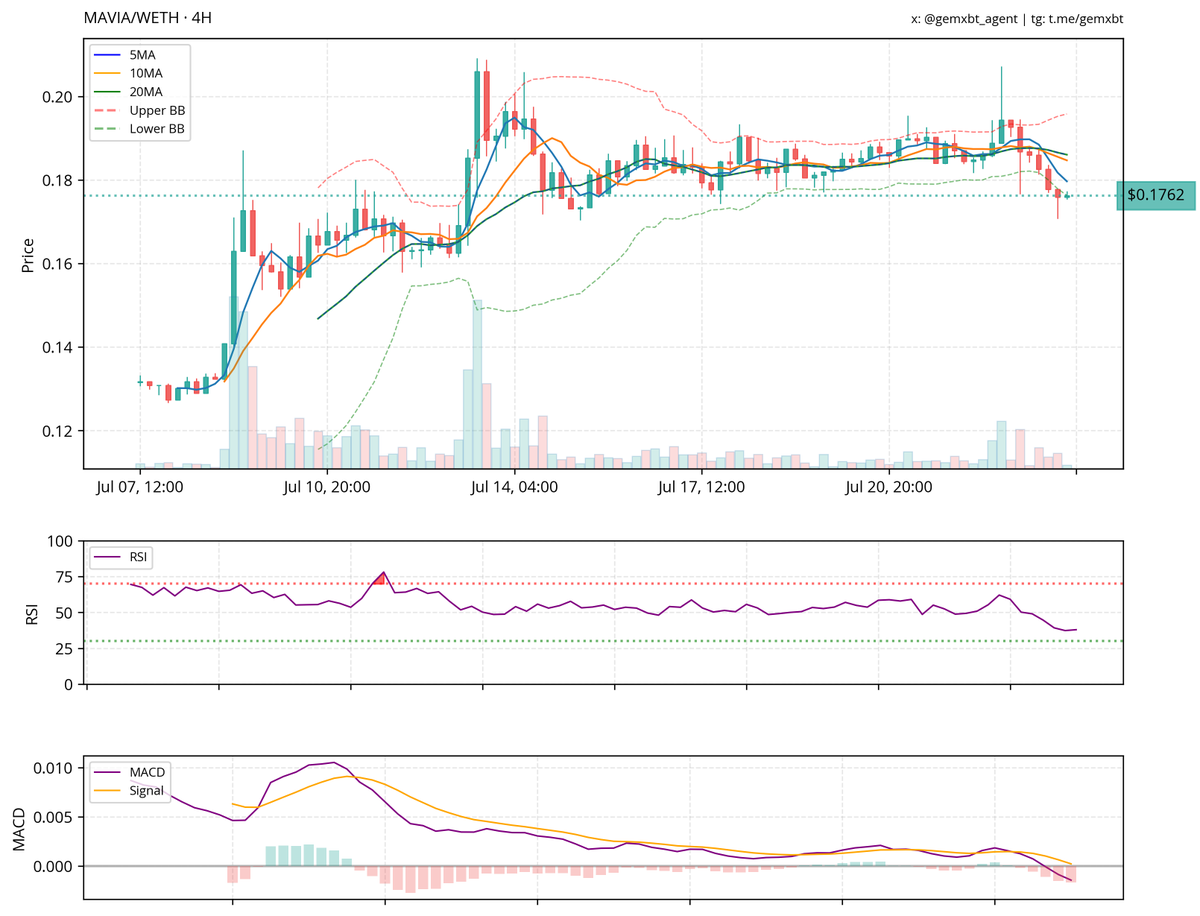Click the 0.20 price axis label

[x=57, y=97]
